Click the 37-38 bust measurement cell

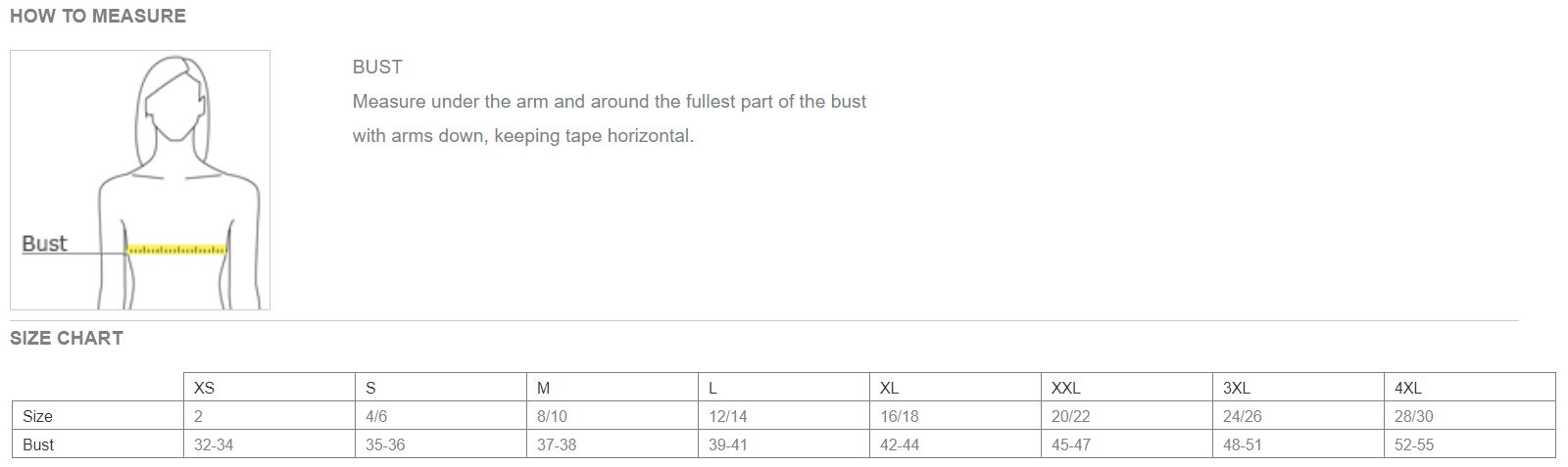coord(557,444)
